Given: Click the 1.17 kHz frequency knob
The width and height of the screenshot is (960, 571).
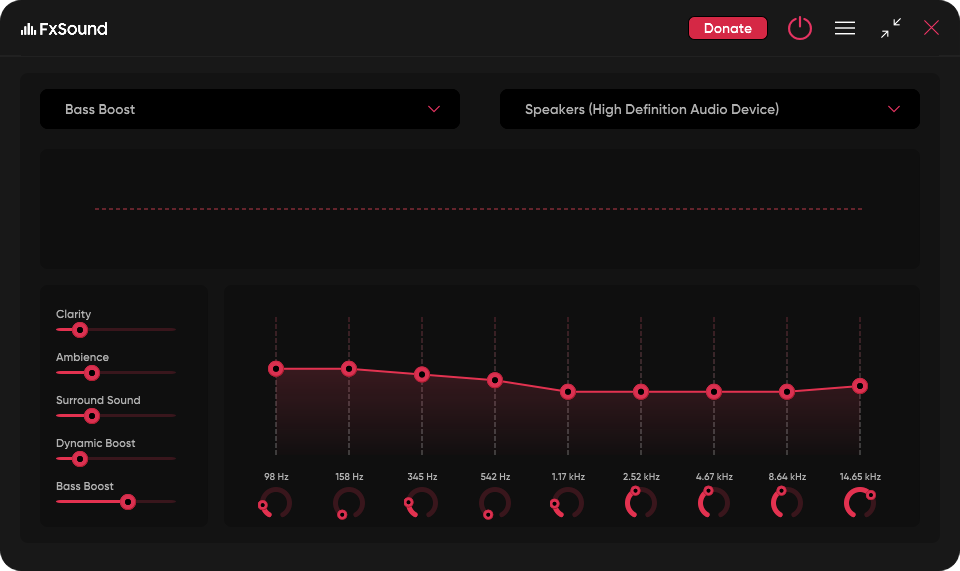Looking at the screenshot, I should (x=568, y=503).
